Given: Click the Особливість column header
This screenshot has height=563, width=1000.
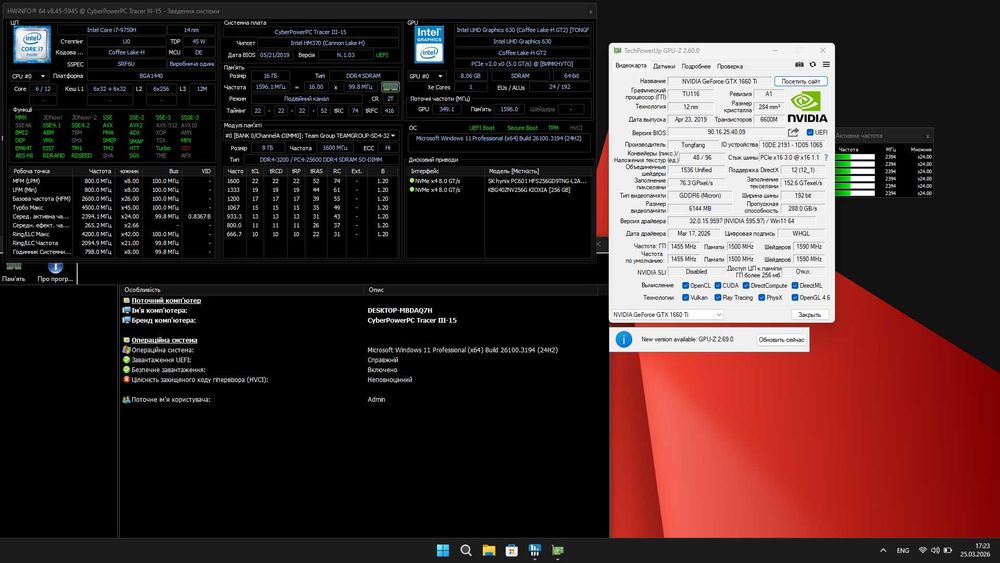Looking at the screenshot, I should [x=242, y=289].
